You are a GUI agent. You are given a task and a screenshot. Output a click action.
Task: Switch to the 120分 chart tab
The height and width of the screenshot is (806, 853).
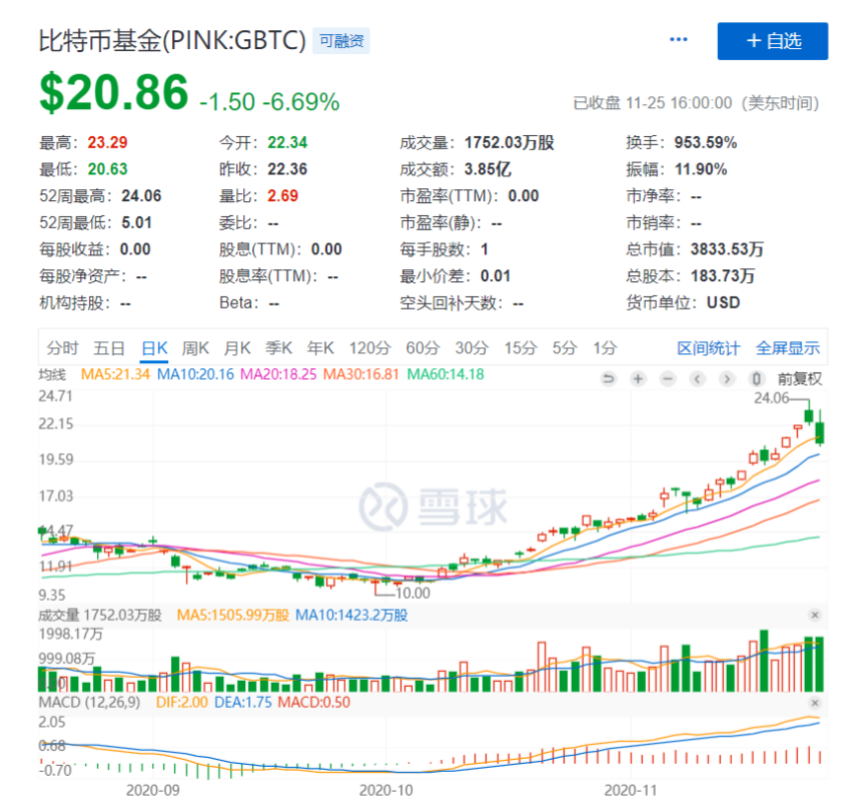(x=370, y=348)
